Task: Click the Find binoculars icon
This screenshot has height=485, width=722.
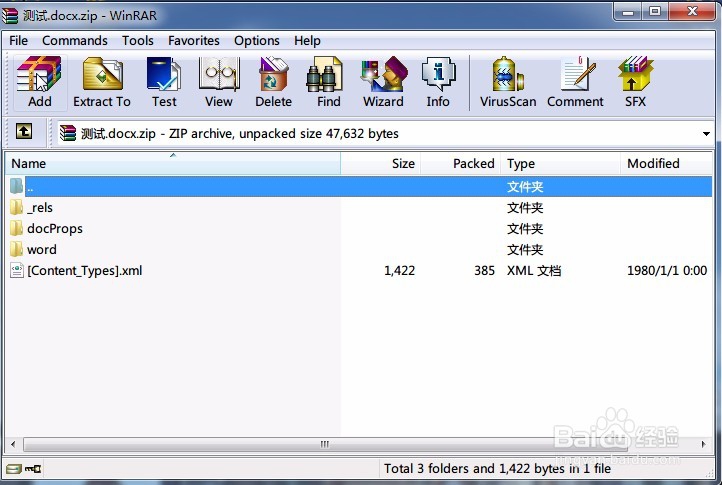Action: (x=324, y=74)
